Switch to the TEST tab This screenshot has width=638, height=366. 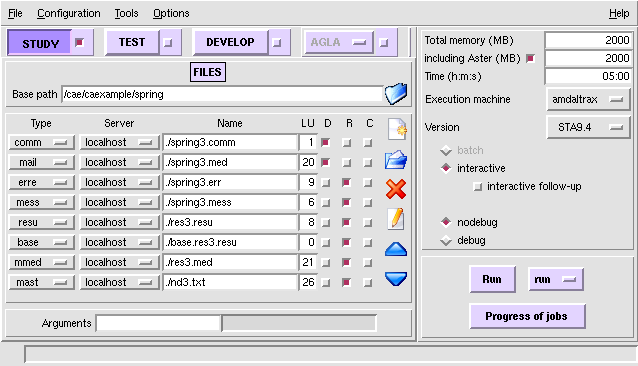[x=132, y=42]
